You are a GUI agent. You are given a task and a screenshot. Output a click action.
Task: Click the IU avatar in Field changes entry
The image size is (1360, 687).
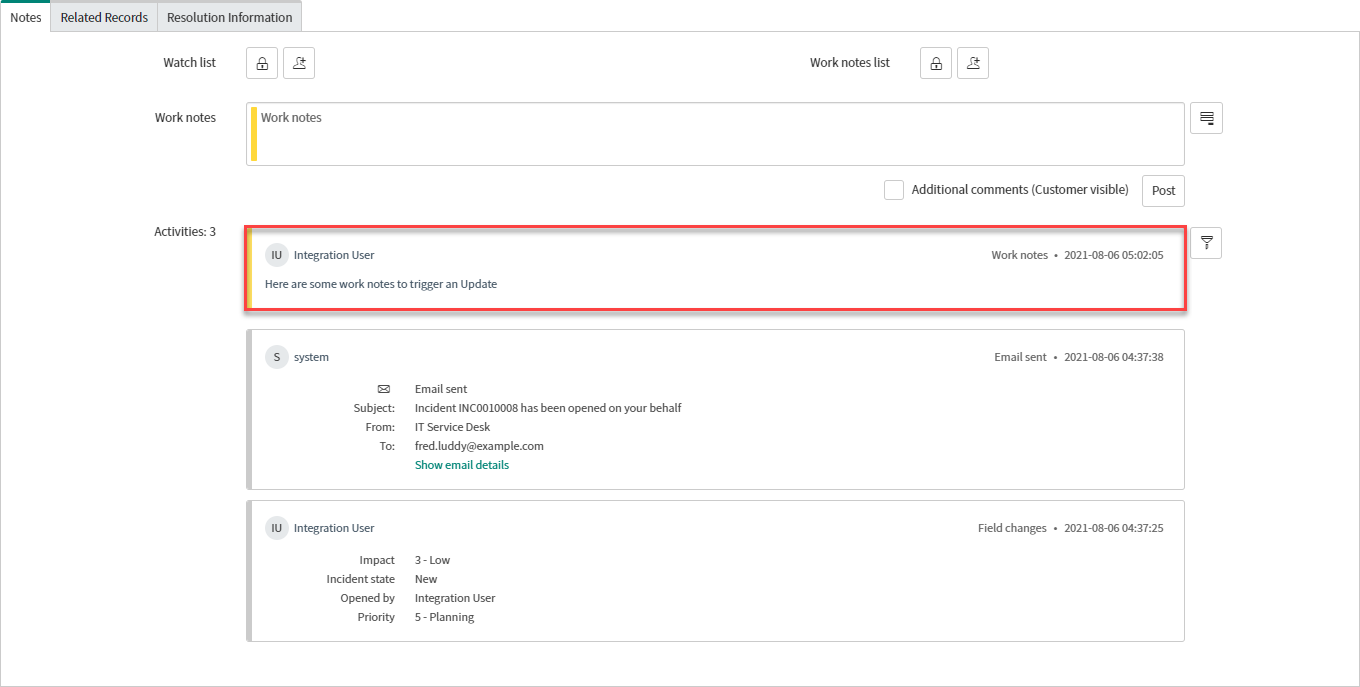pyautogui.click(x=276, y=528)
